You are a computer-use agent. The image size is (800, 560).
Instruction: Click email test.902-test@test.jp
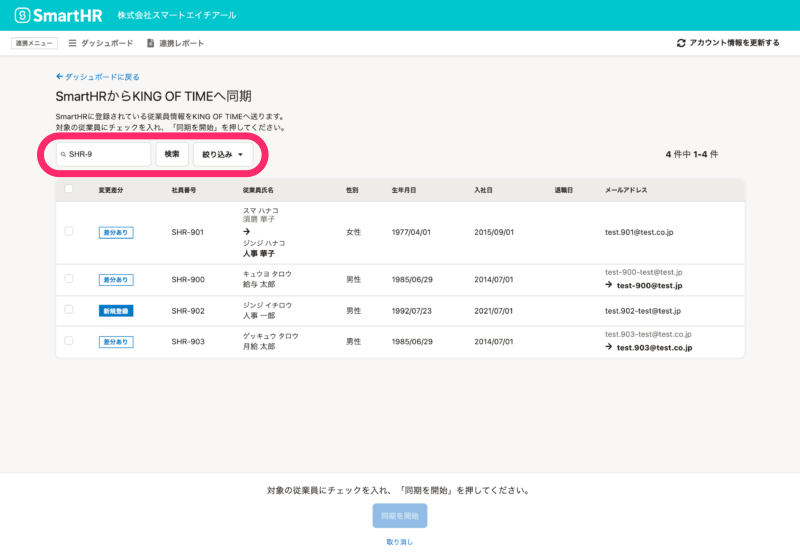(x=643, y=311)
